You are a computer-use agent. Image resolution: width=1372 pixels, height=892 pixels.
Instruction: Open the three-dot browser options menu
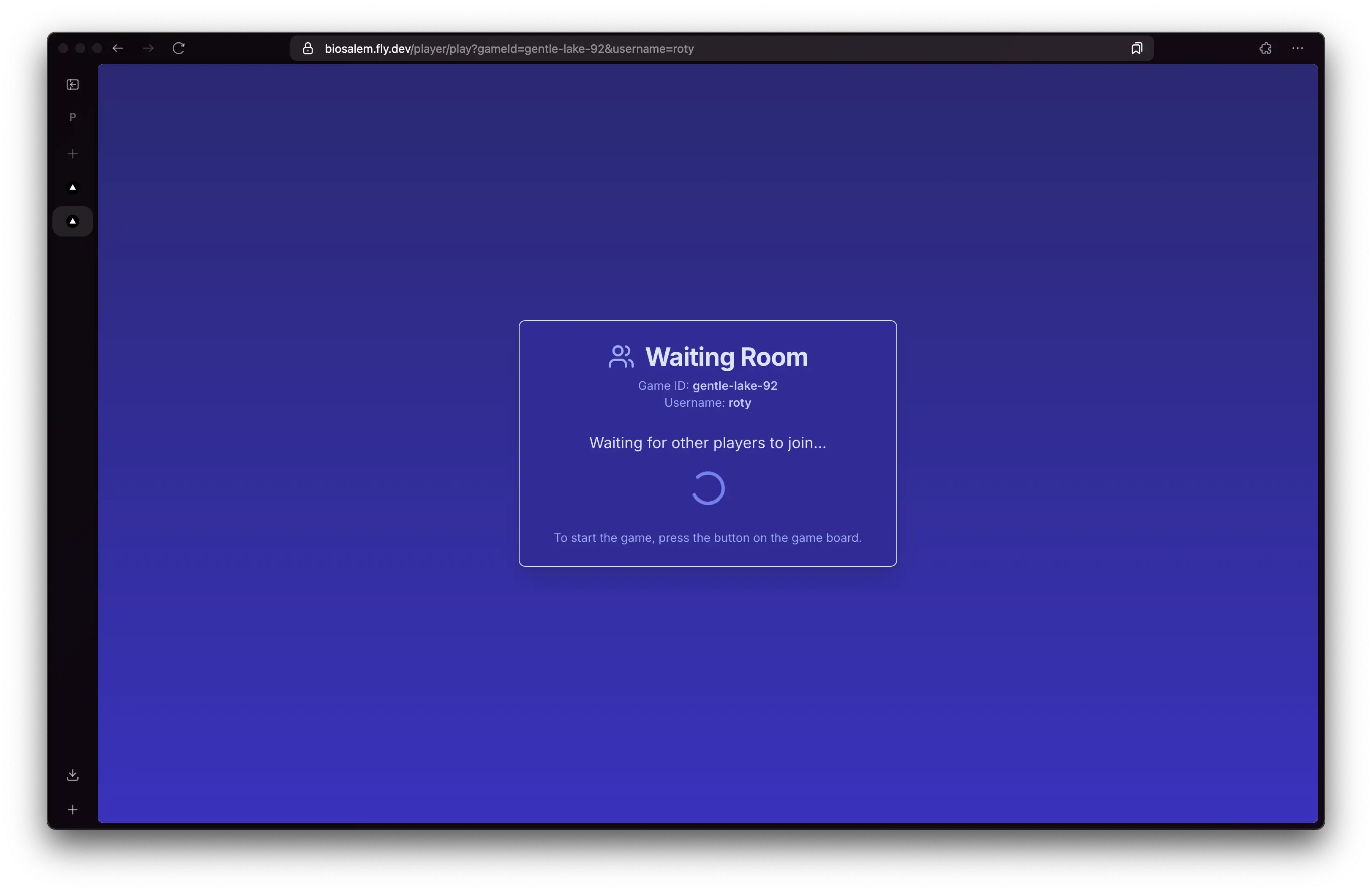pyautogui.click(x=1298, y=49)
